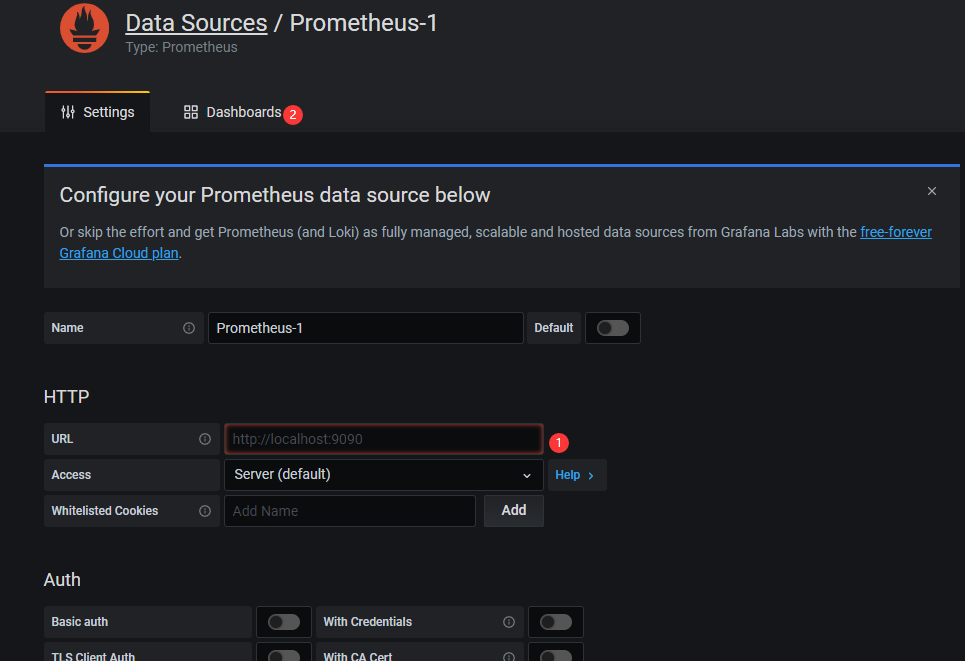
Task: Open the Data Sources breadcrumb link
Action: [196, 23]
